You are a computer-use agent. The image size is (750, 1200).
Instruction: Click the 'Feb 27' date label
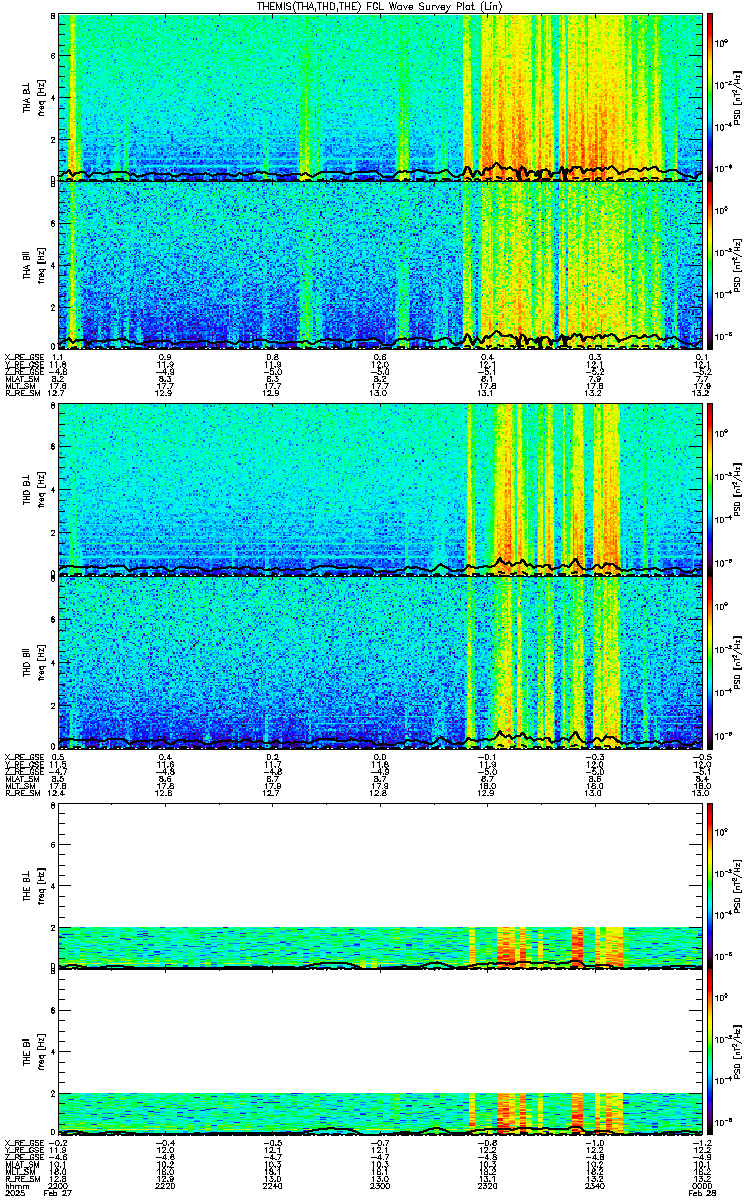(59, 1195)
